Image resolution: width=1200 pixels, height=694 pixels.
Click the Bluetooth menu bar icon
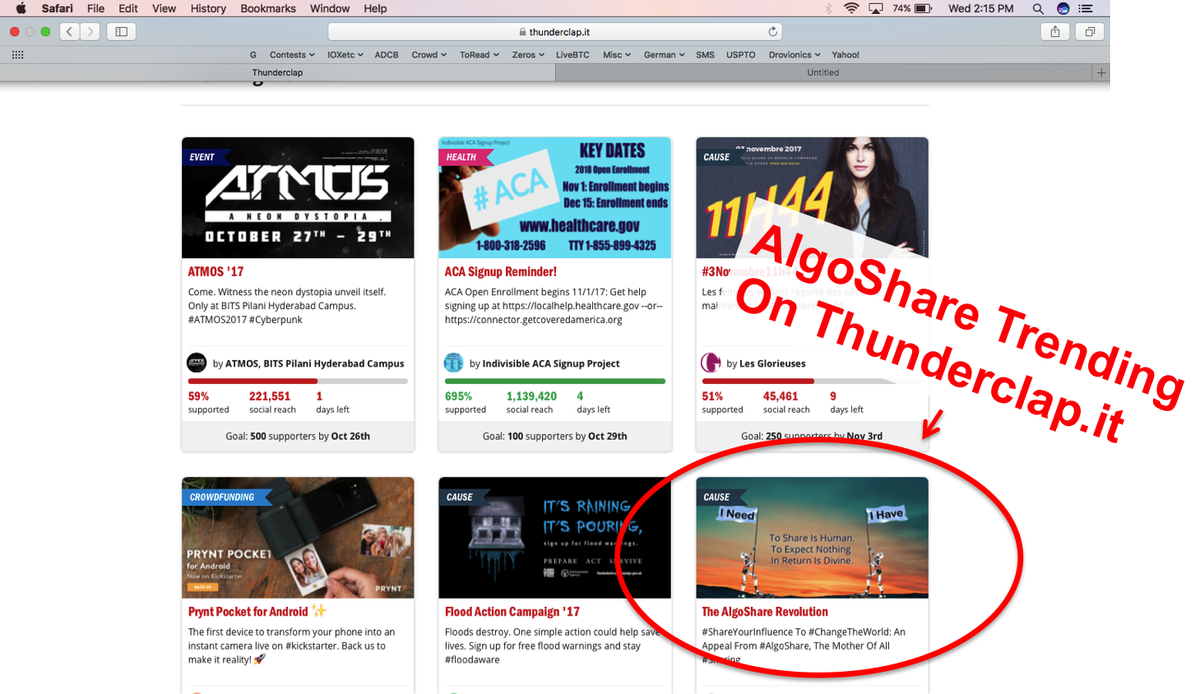pyautogui.click(x=828, y=8)
